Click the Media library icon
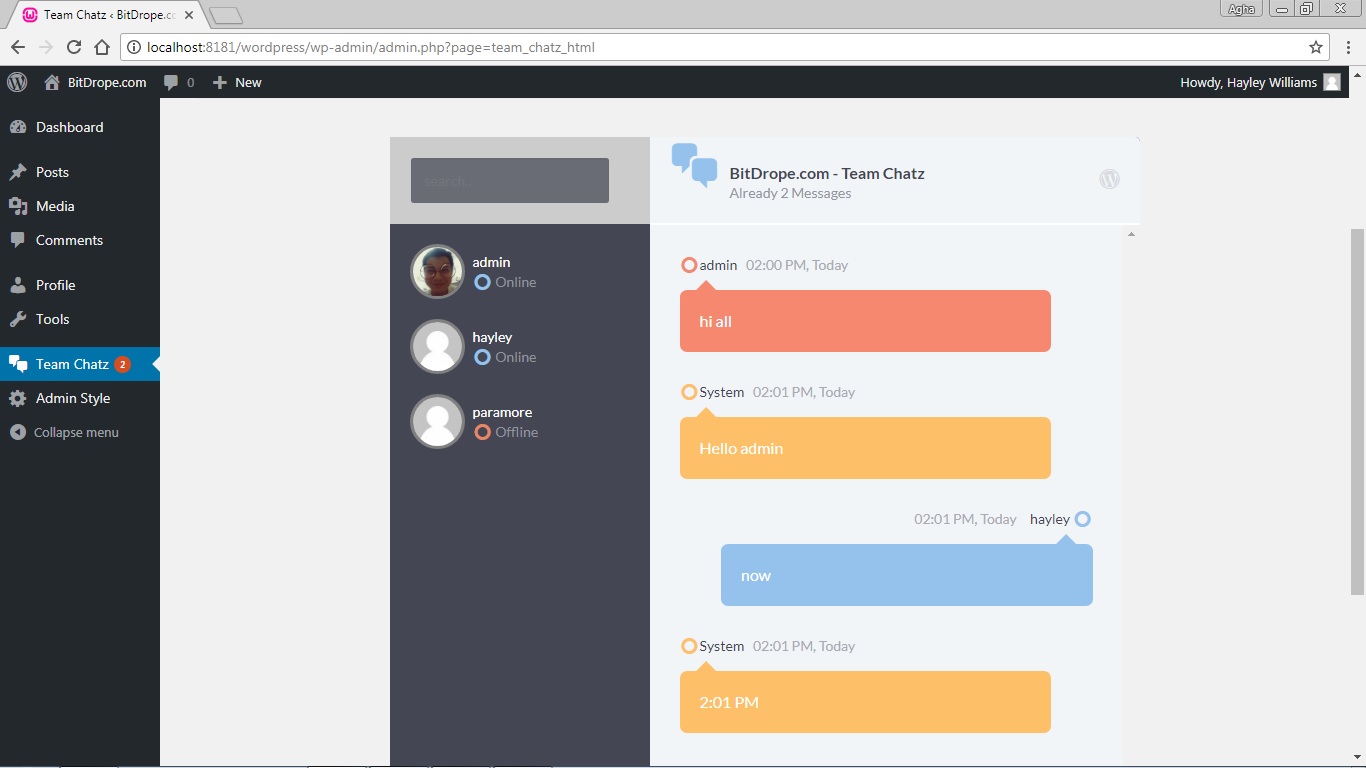 [18, 206]
